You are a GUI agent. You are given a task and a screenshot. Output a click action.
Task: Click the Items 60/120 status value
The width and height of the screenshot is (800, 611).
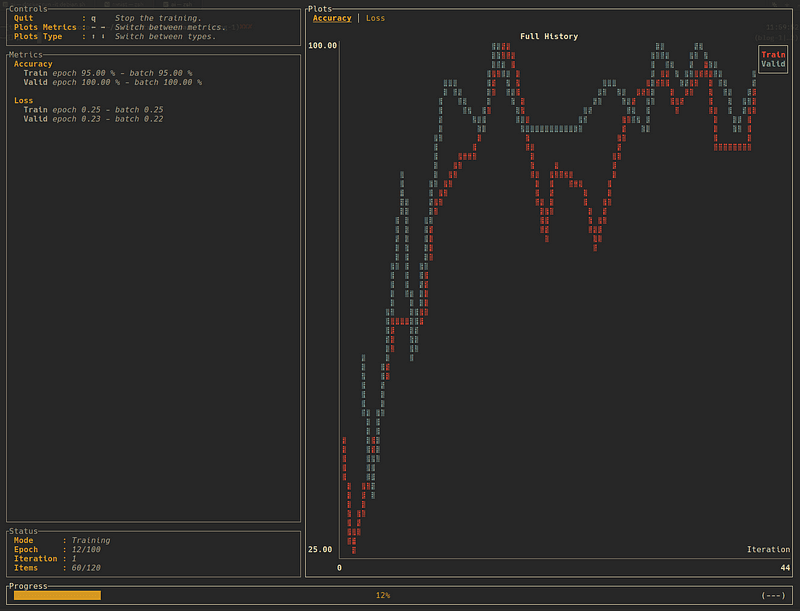pos(86,568)
